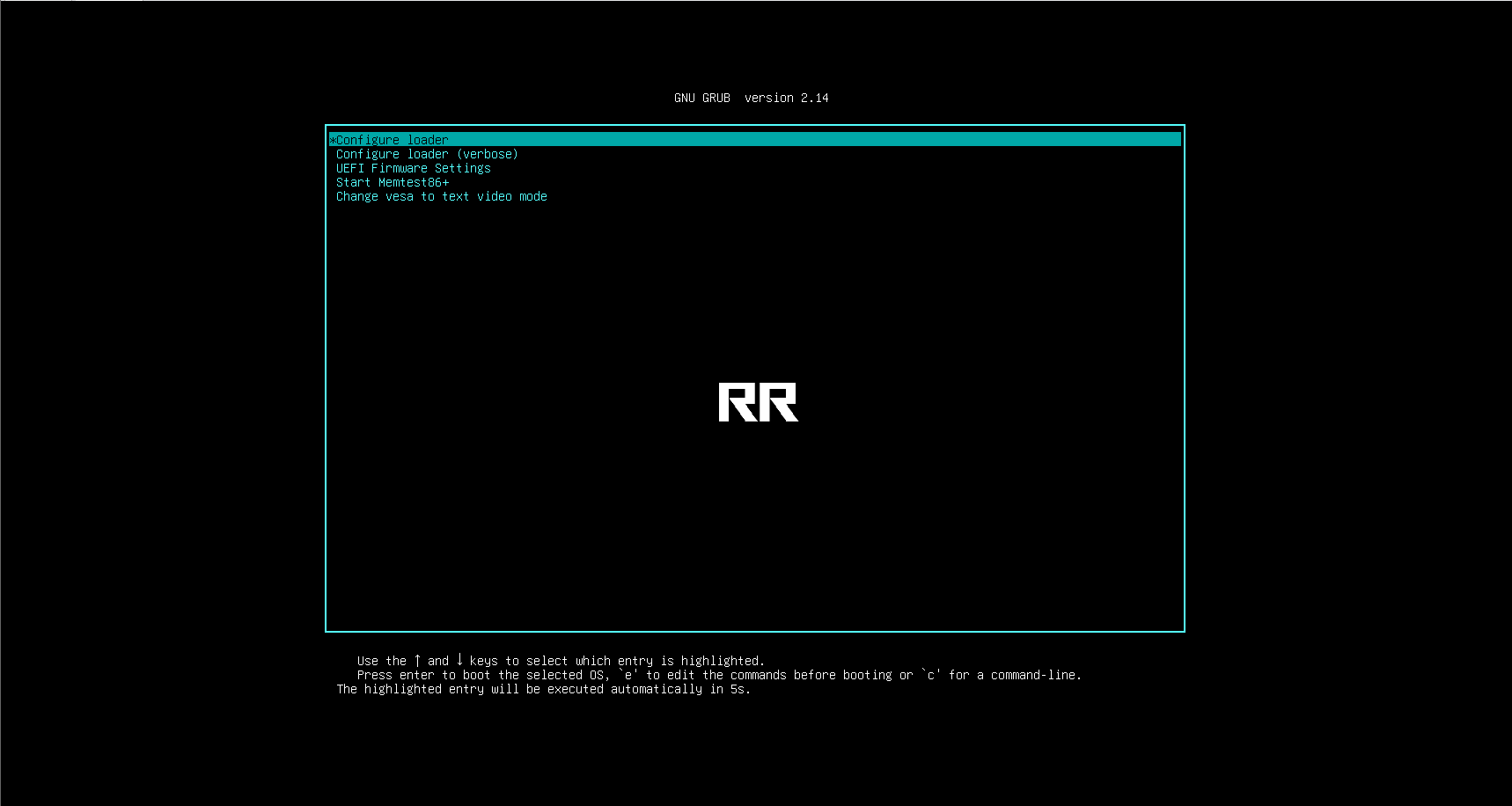Click the version 2.14 label
Screen dimensions: 1512x806
[787, 98]
